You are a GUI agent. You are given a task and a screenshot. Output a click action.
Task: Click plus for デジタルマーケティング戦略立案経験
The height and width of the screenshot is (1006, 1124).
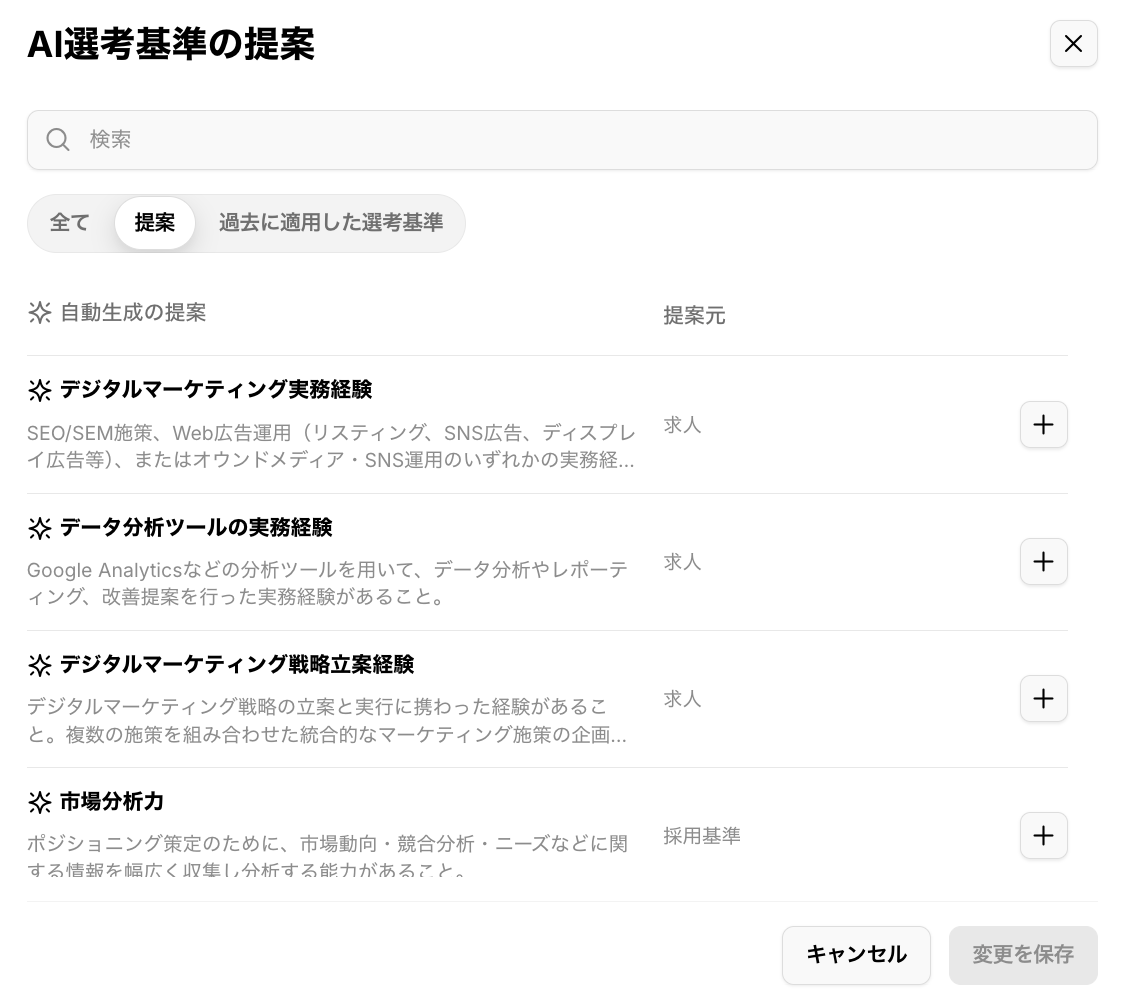pyautogui.click(x=1043, y=699)
